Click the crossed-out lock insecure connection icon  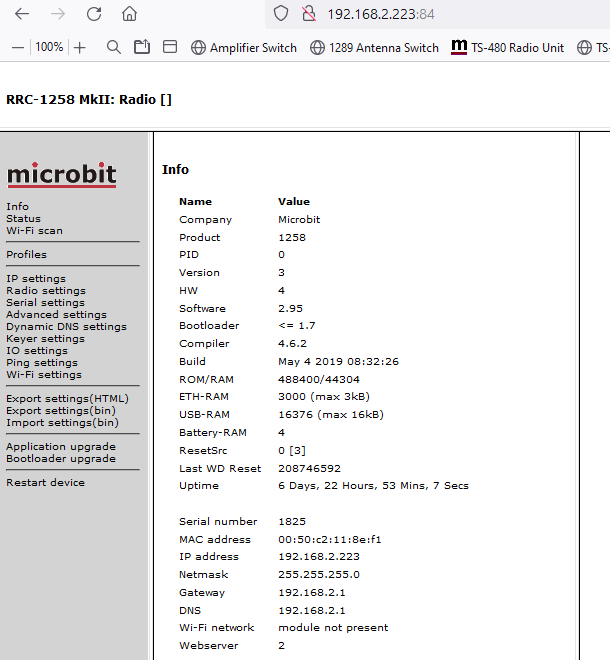[309, 14]
